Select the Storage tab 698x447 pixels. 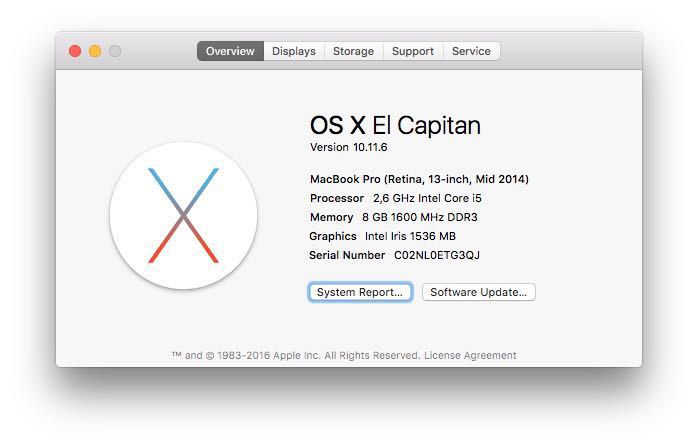353,51
